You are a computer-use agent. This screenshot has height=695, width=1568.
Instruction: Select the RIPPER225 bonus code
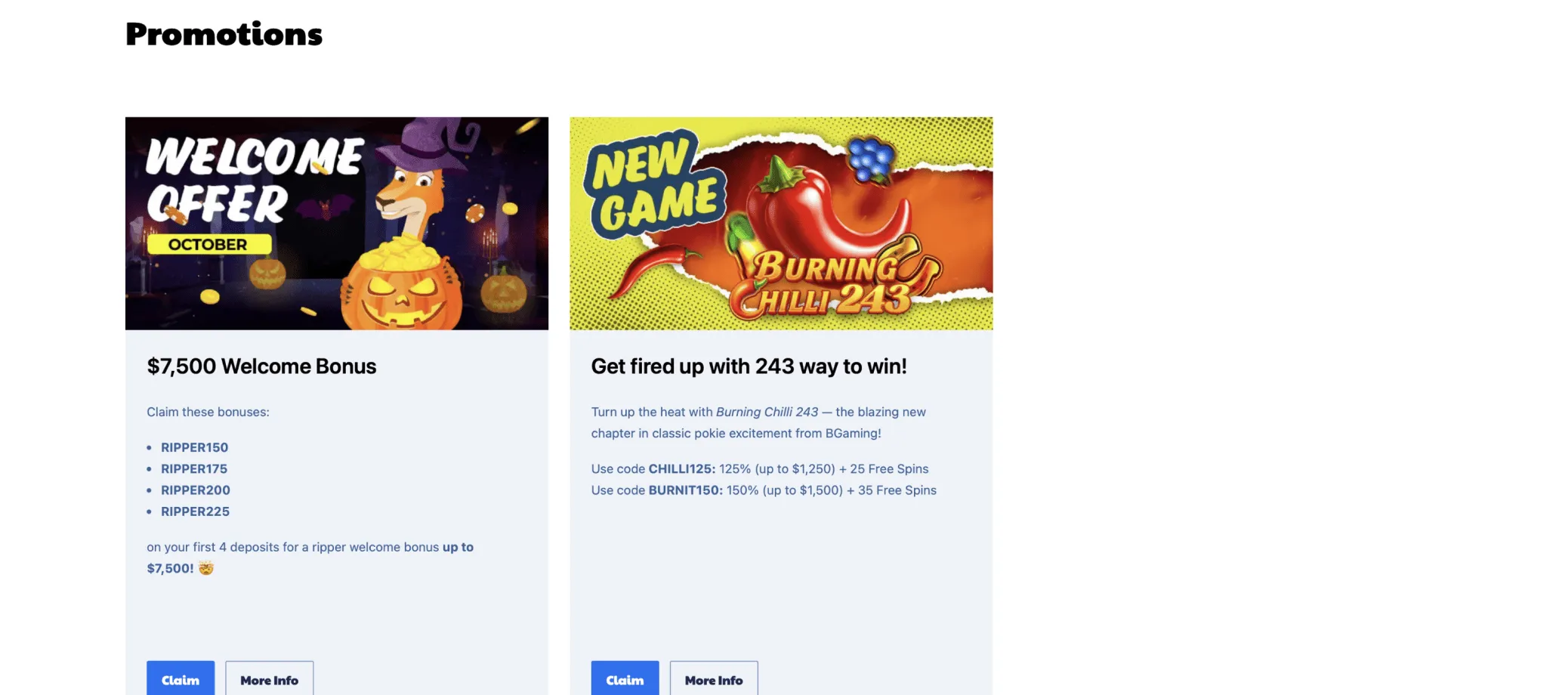pos(195,511)
